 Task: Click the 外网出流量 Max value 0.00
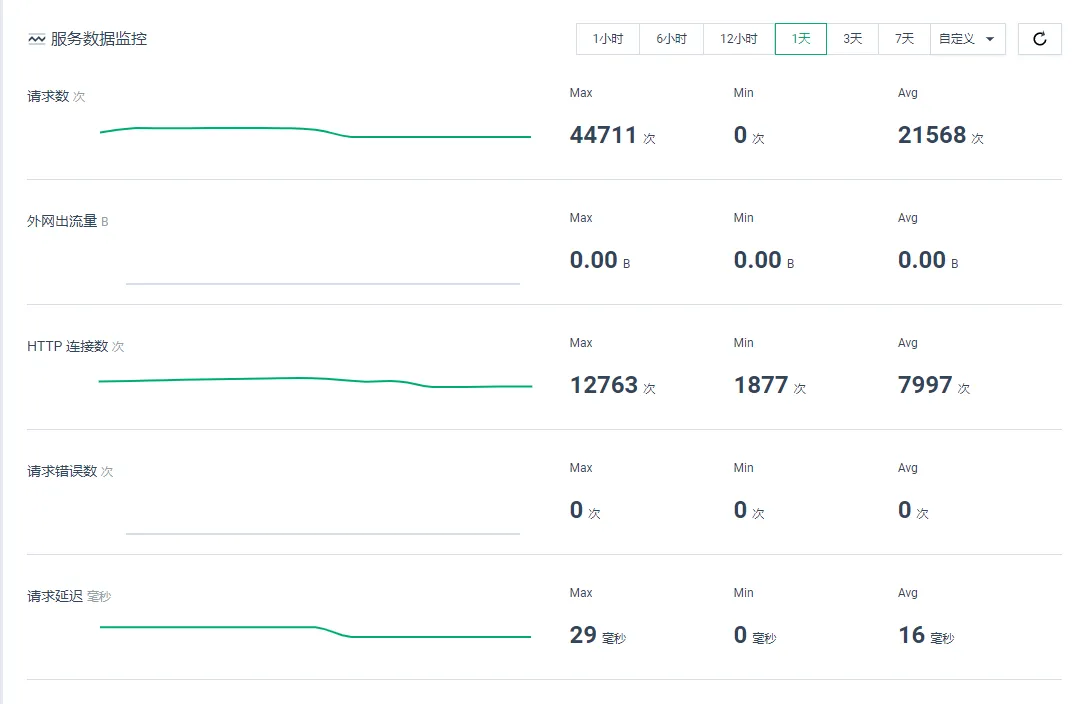[x=593, y=260]
